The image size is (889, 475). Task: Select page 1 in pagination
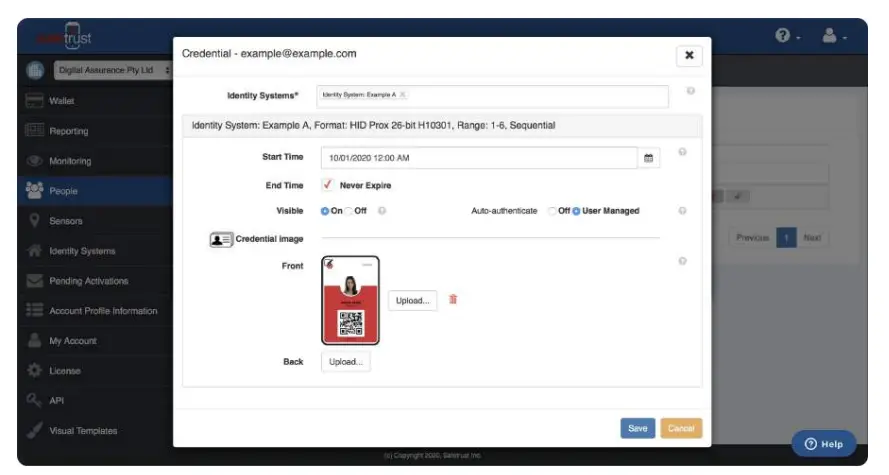coord(786,238)
